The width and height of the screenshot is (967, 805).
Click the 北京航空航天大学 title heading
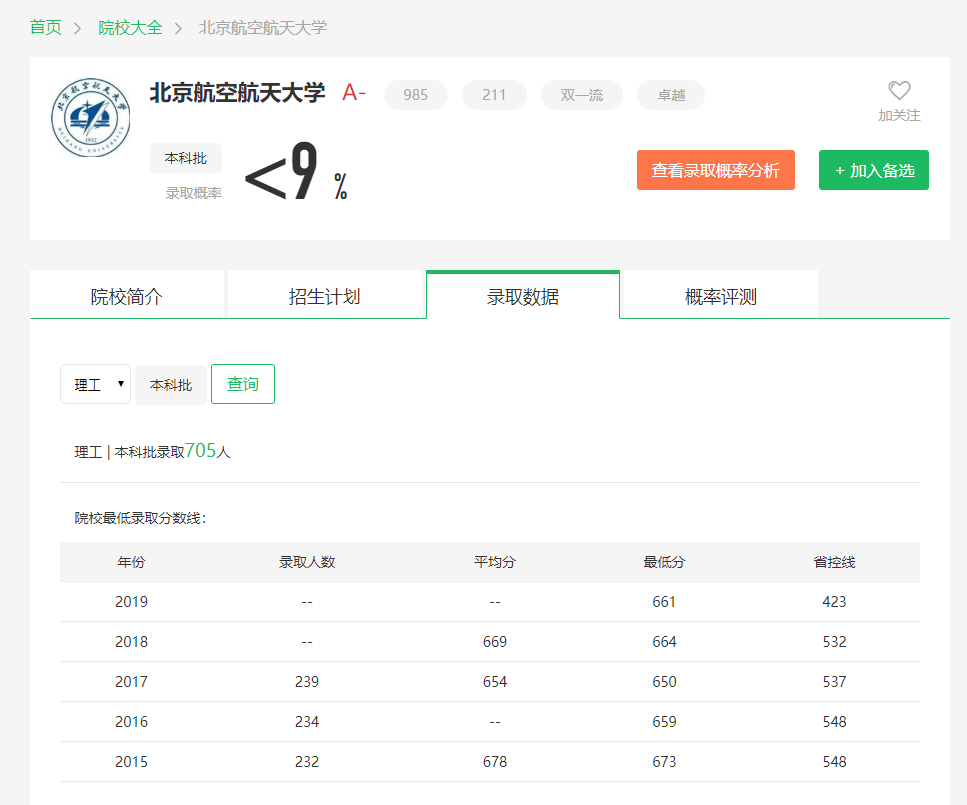tap(237, 93)
